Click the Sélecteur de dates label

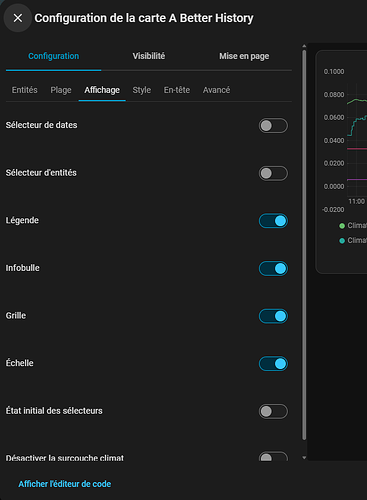[41, 125]
